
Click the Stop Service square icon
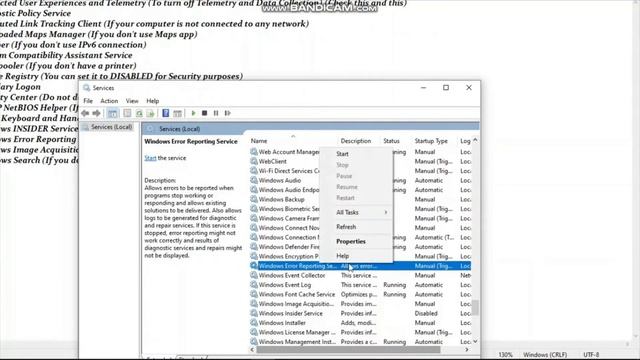tap(204, 113)
